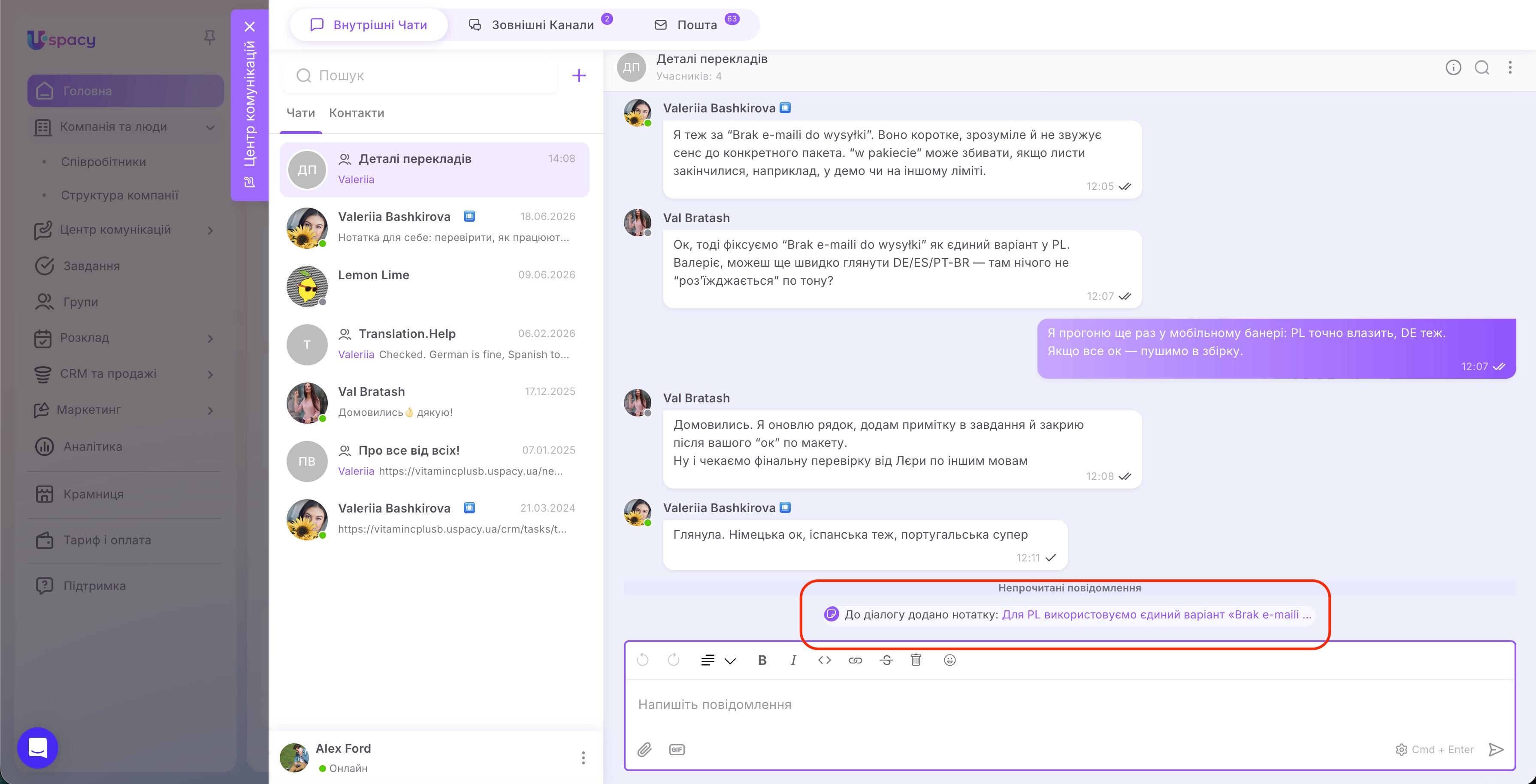Click the chat search field Пошук
This screenshot has width=1536, height=784.
[x=420, y=75]
